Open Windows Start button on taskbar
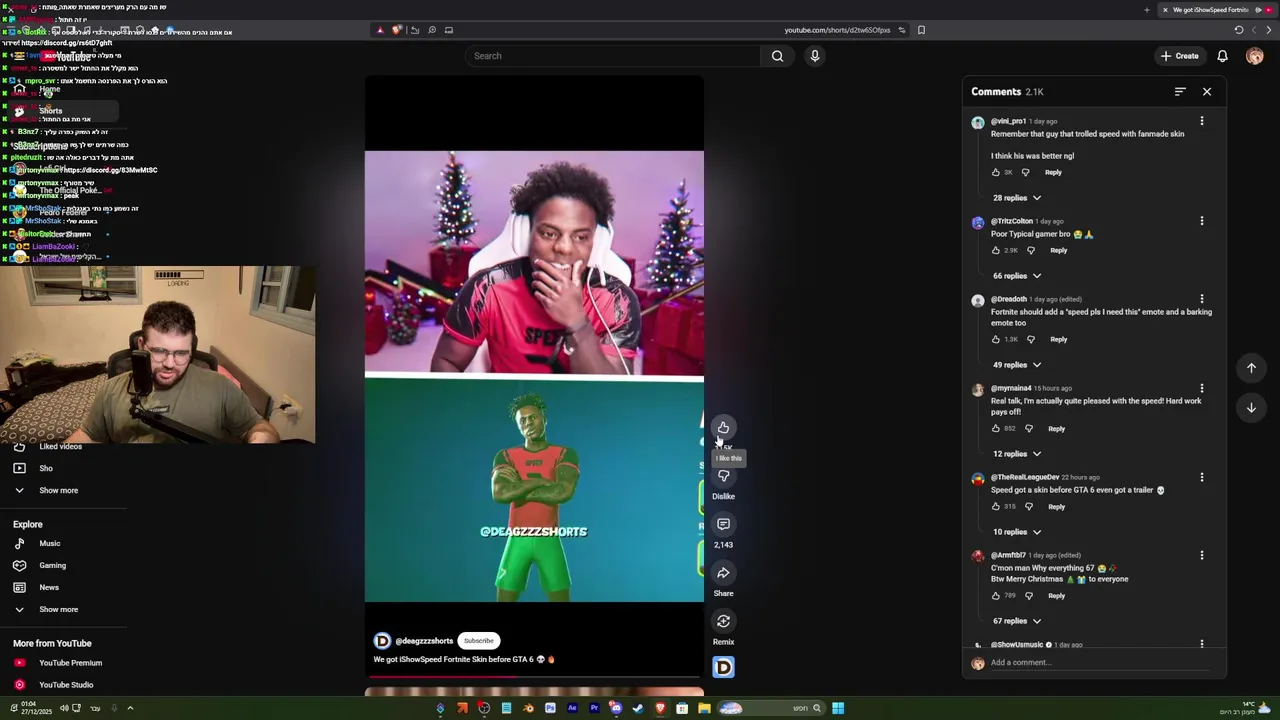This screenshot has height=720, width=1280. 838,708
